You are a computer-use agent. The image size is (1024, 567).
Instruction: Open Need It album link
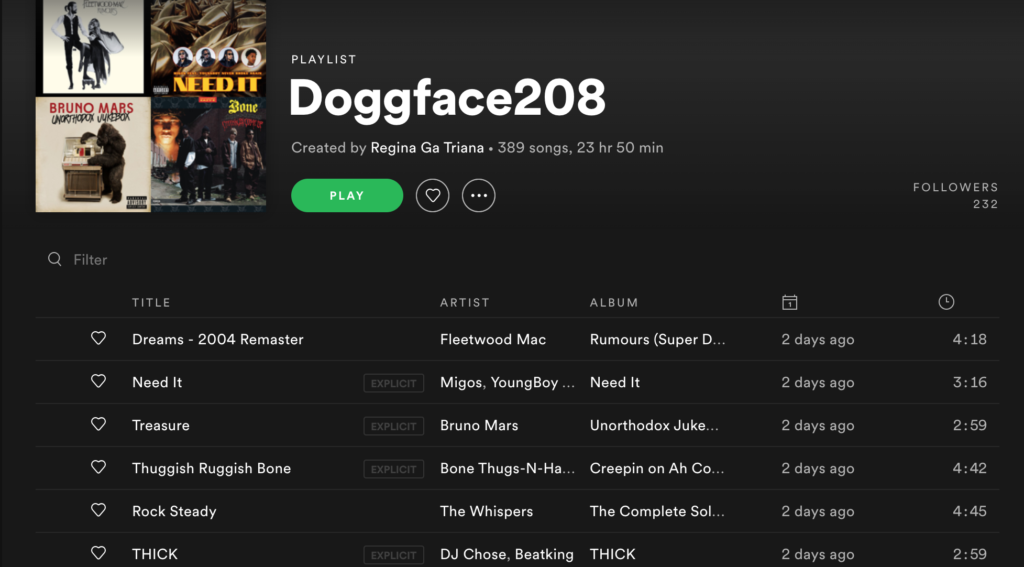615,382
